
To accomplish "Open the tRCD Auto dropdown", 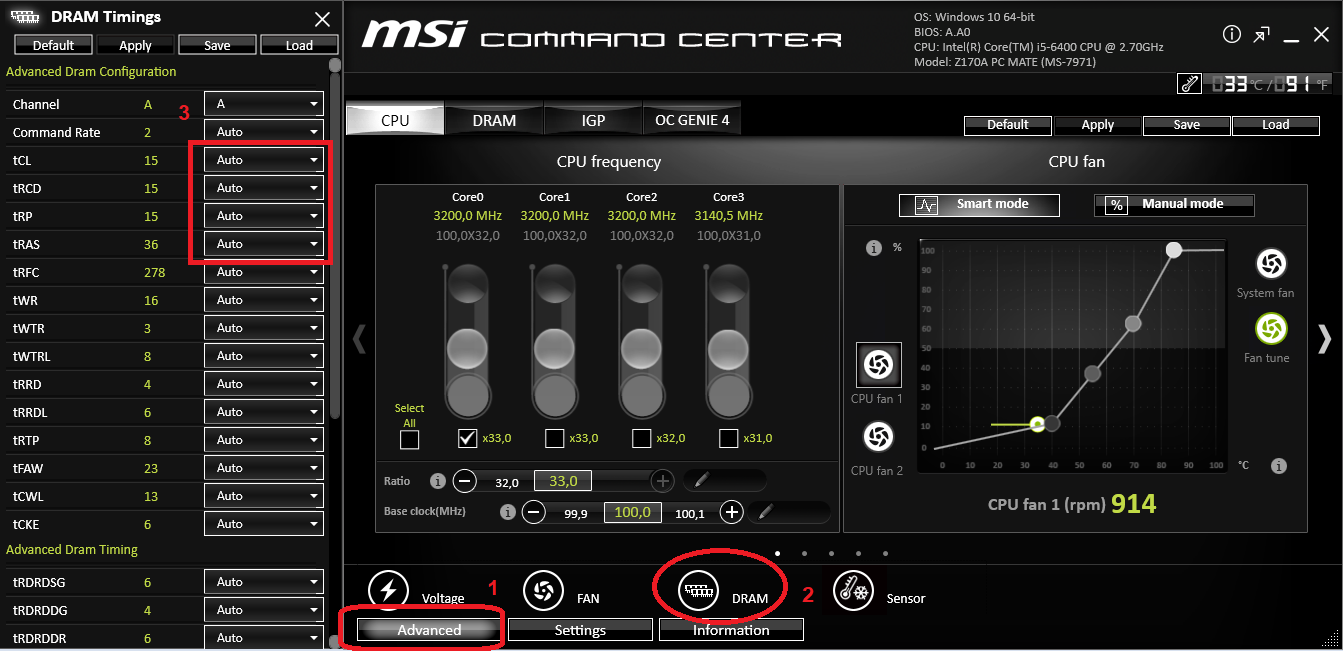I will pyautogui.click(x=264, y=188).
